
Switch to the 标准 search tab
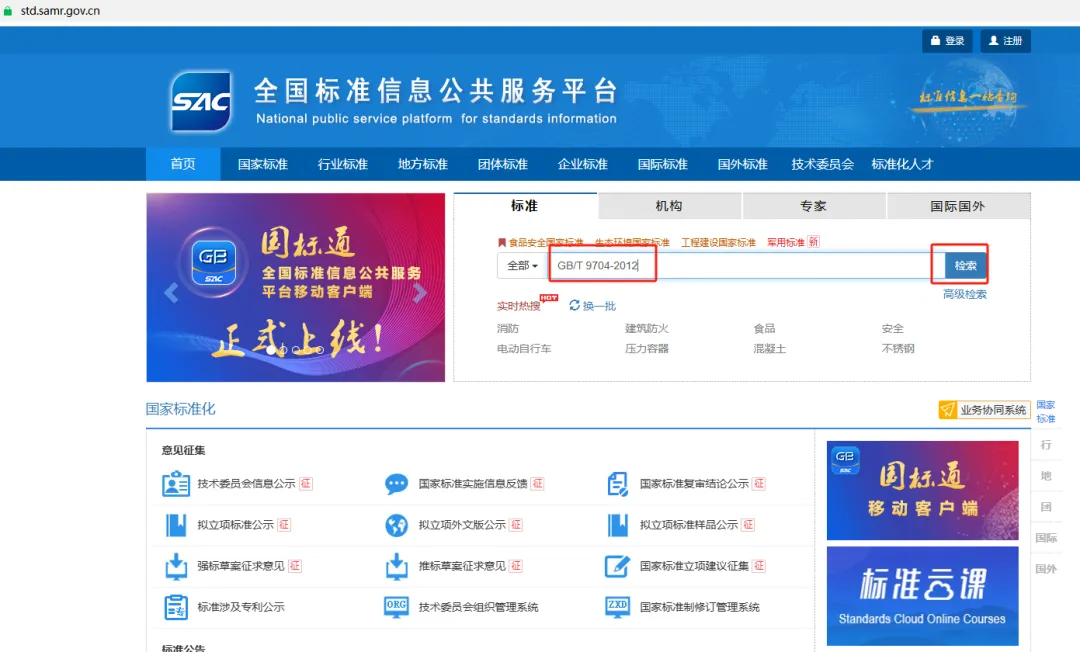tap(525, 206)
